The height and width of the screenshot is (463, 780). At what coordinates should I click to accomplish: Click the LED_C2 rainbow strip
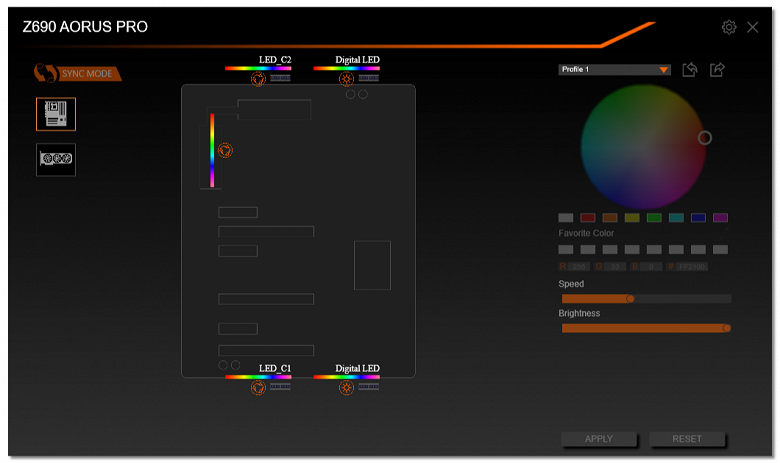point(258,68)
